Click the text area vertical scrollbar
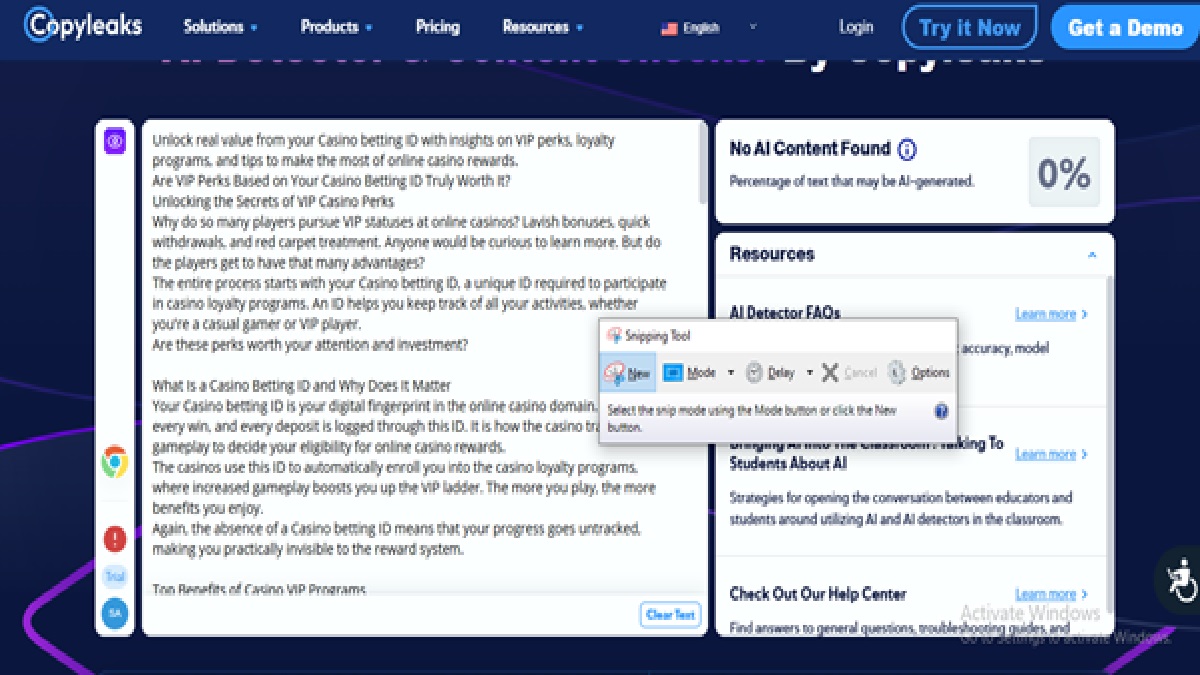The image size is (1200, 675). [x=702, y=165]
